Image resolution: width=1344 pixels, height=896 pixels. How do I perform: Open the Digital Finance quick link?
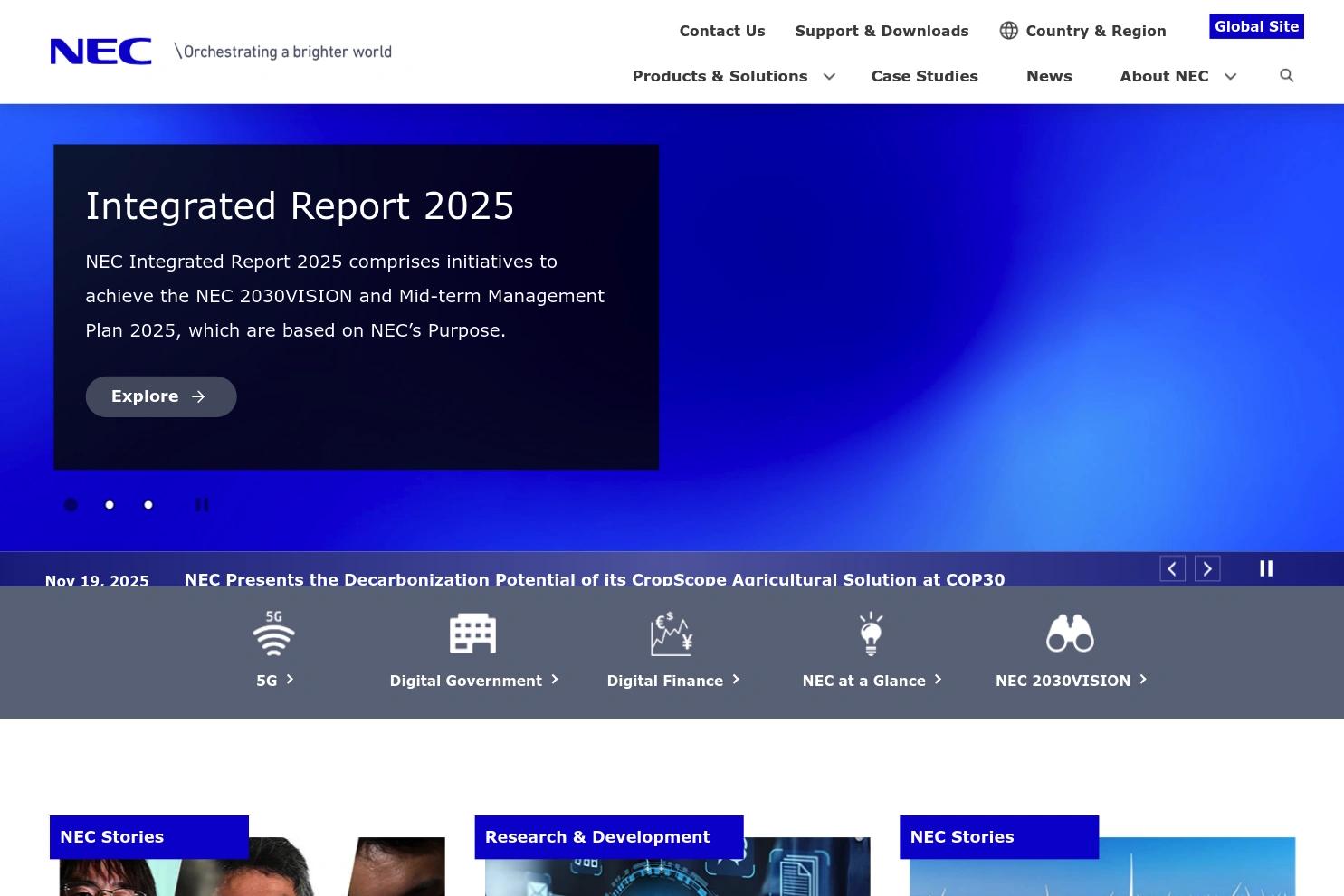tap(672, 681)
